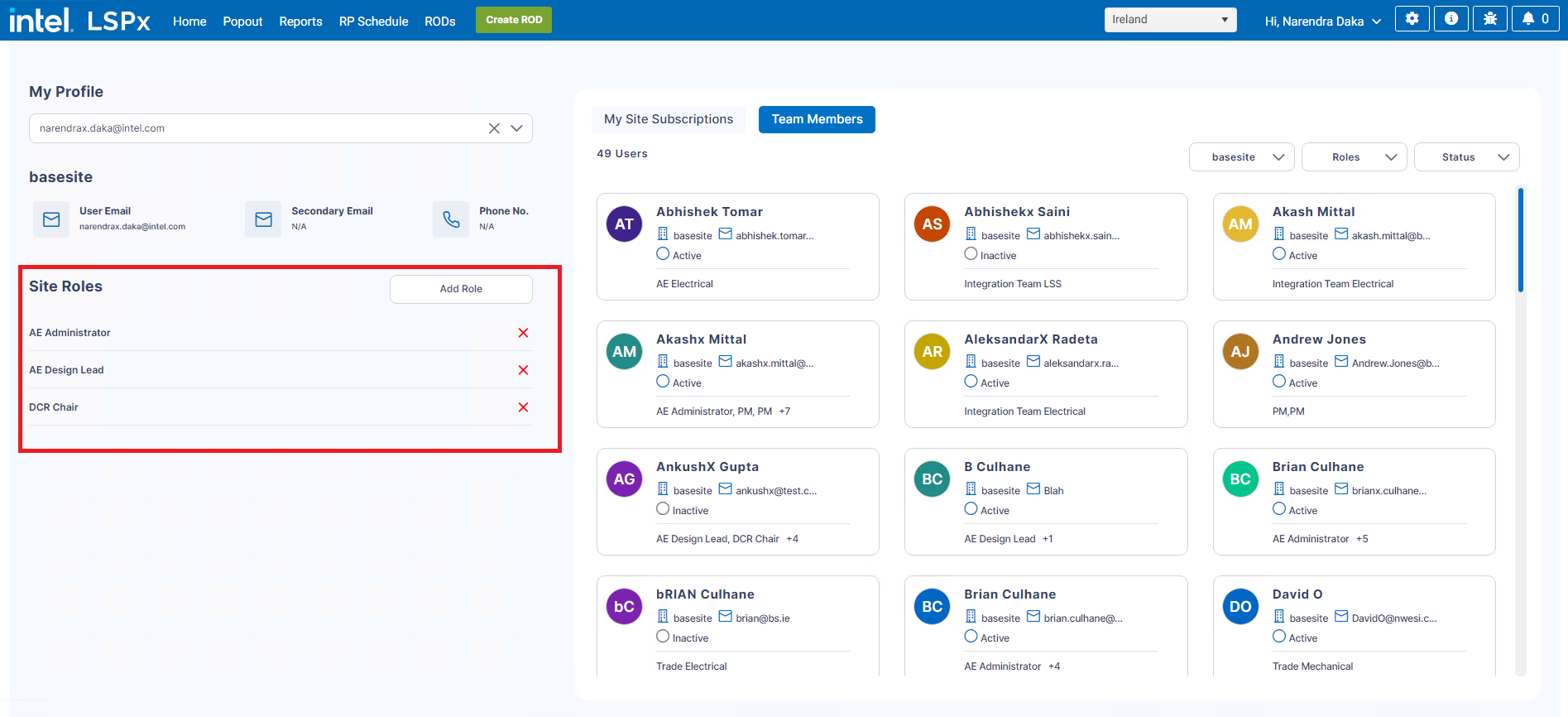The image size is (1568, 717).
Task: Toggle AnkushX Gupta's Inactive status circle
Action: pyautogui.click(x=663, y=509)
